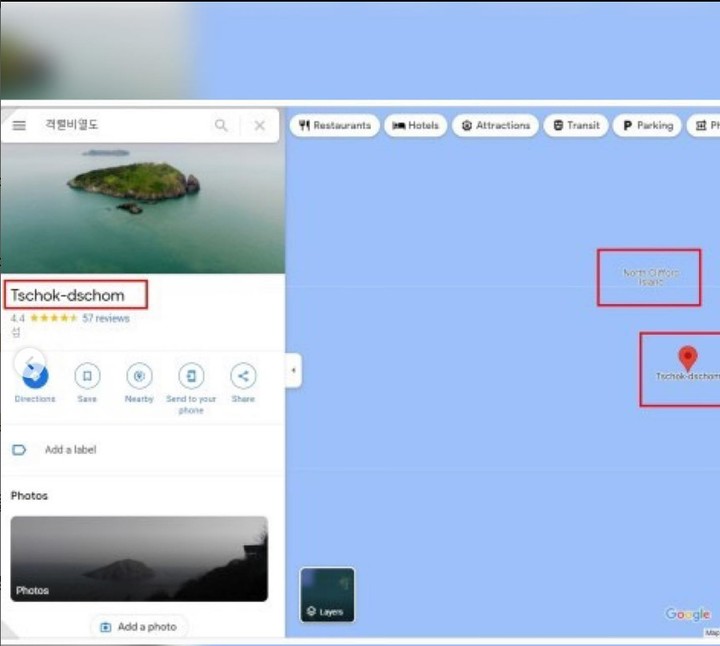Screen dimensions: 720x646
Task: Open the Photos thumbnail
Action: click(x=139, y=559)
